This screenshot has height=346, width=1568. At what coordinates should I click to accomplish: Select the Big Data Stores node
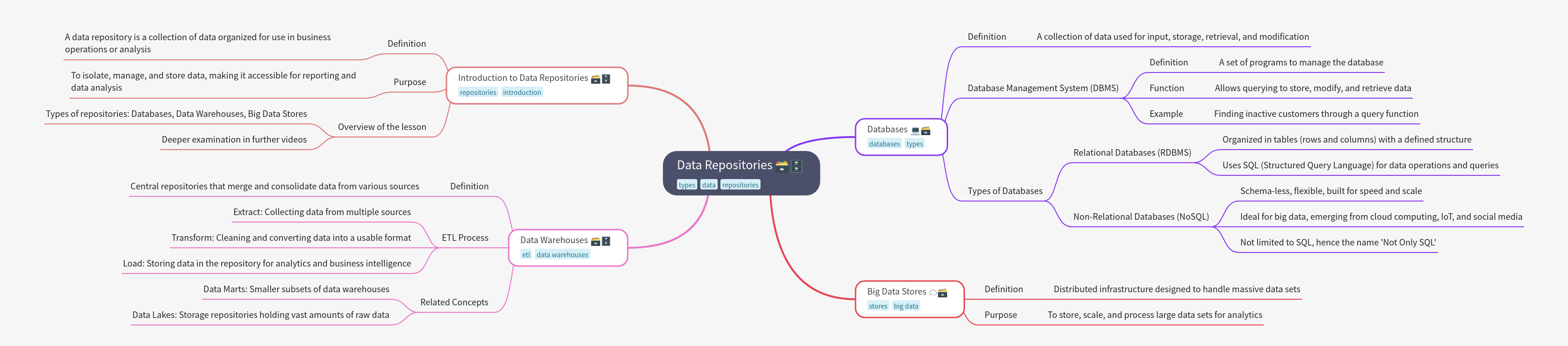coord(909,299)
